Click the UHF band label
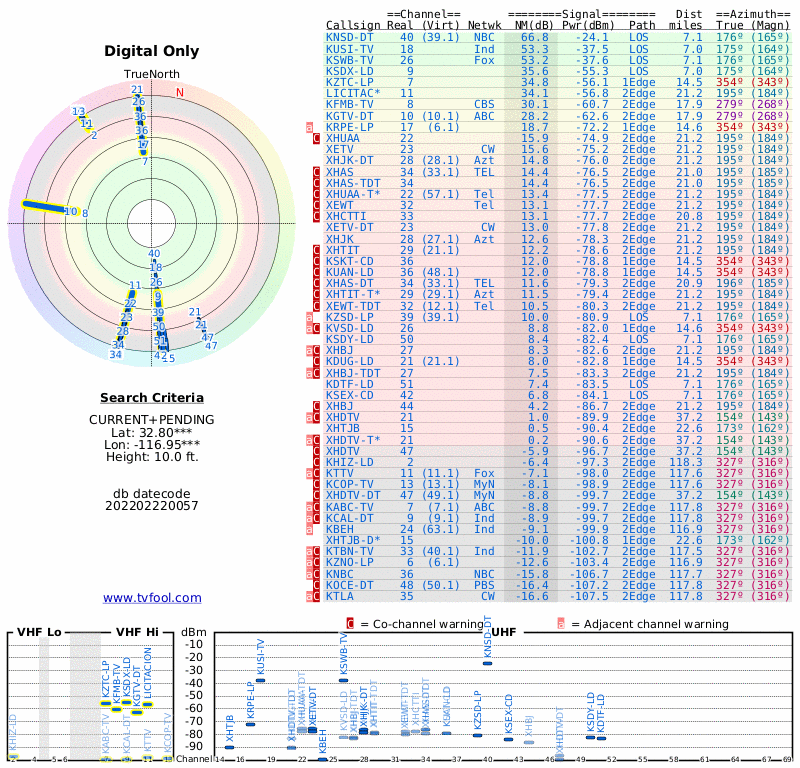The width and height of the screenshot is (800, 768). pos(504,632)
